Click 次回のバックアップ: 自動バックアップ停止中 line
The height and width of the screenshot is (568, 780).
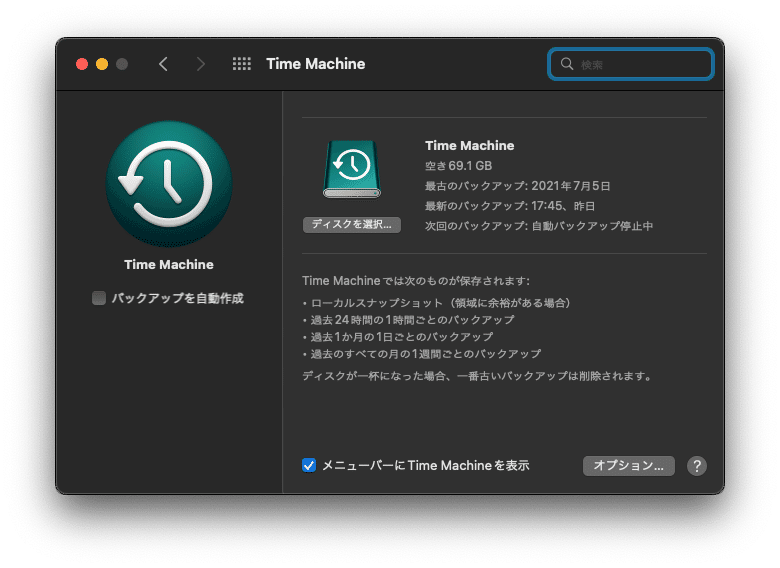click(539, 226)
